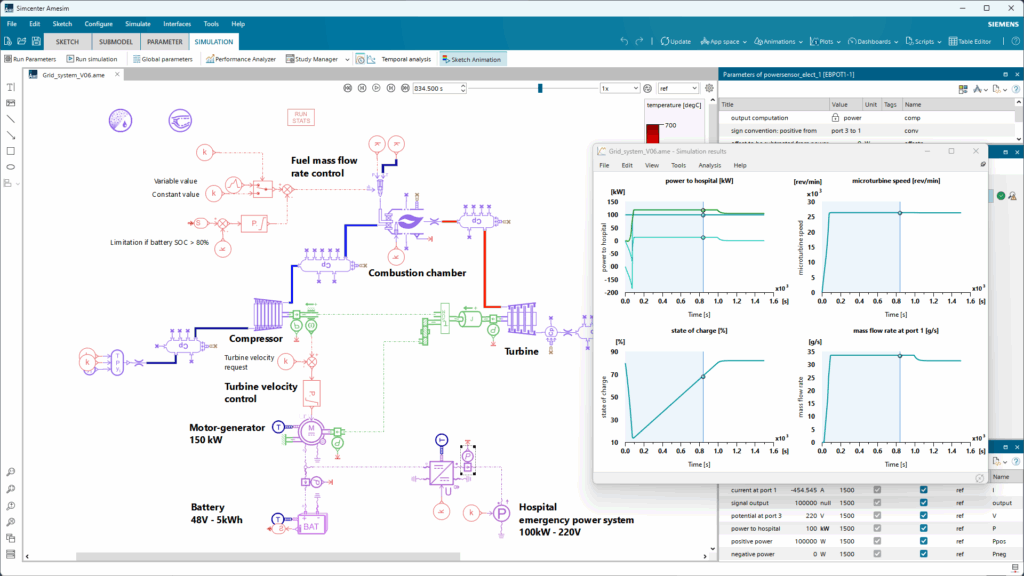Image resolution: width=1024 pixels, height=576 pixels.
Task: Click the animation settings gear icon
Action: click(x=711, y=88)
